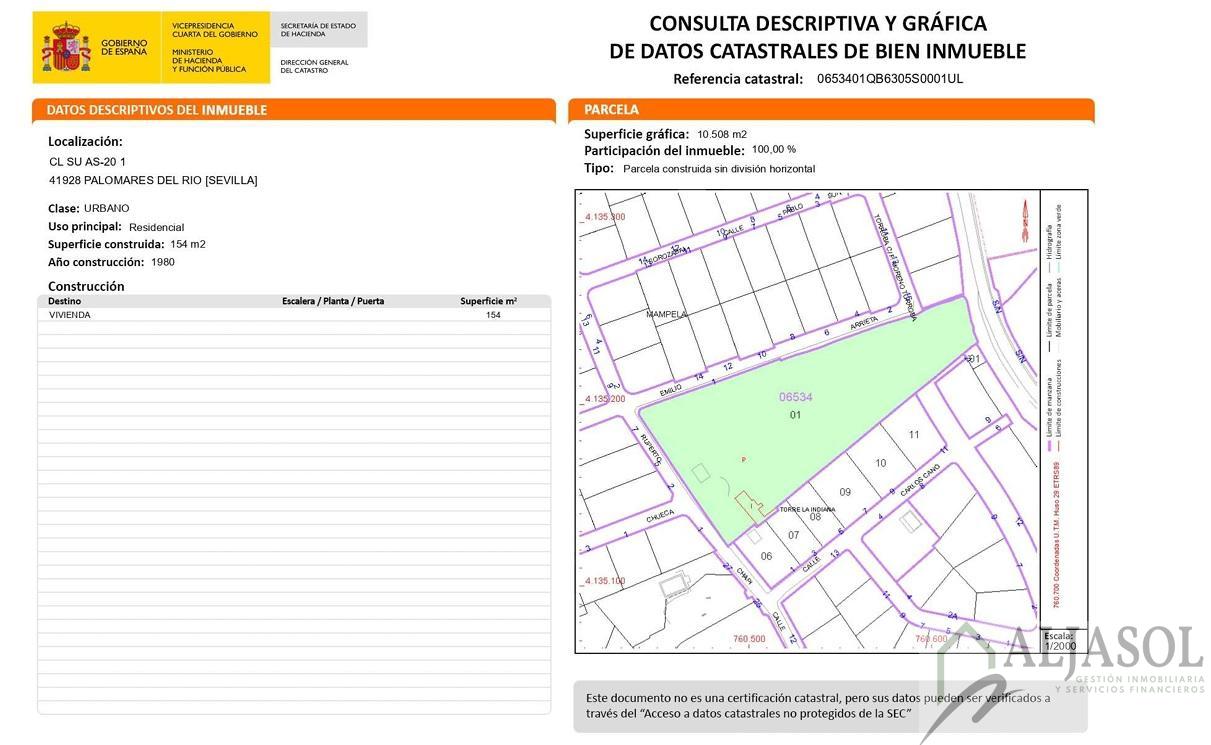Click the 'Uso principal:' label

[85, 227]
